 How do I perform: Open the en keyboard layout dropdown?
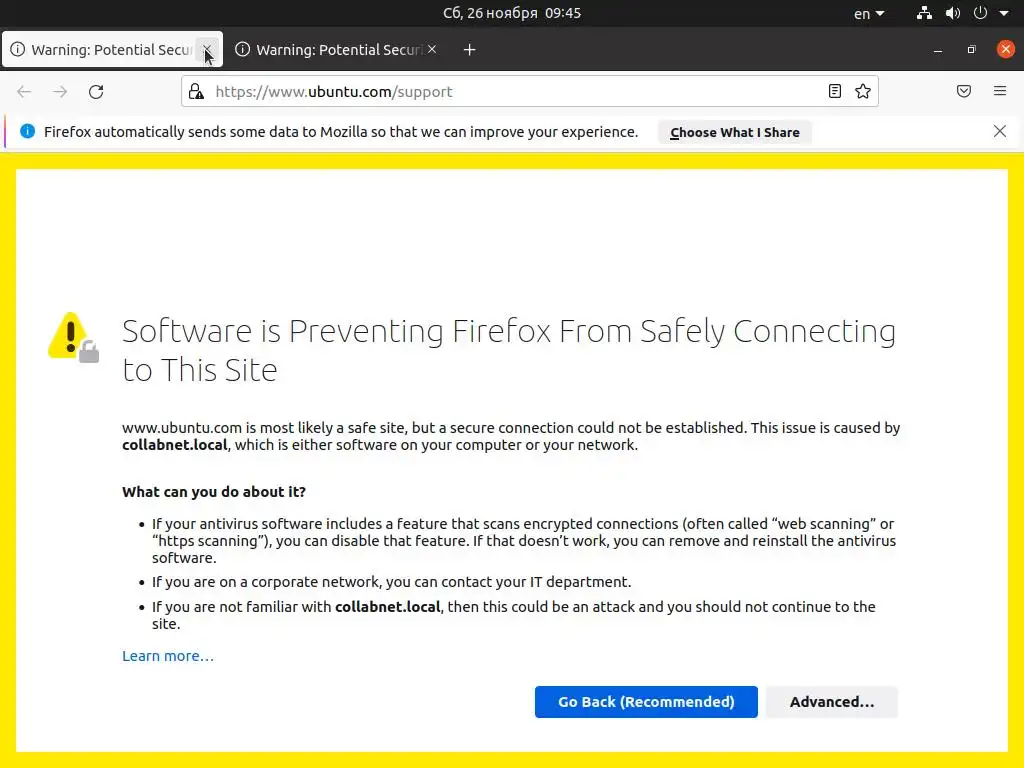[x=869, y=14]
